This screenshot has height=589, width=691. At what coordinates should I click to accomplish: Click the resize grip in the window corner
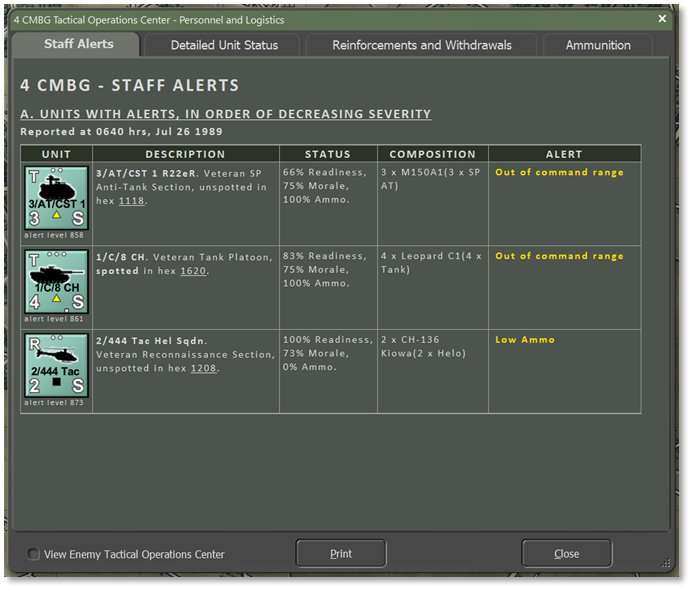point(666,563)
